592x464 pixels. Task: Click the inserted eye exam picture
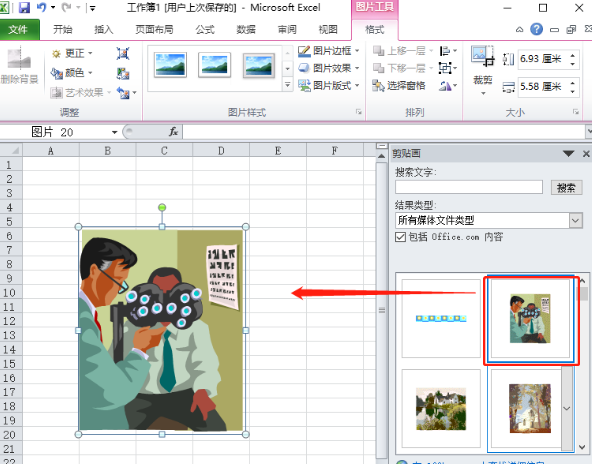(x=162, y=330)
